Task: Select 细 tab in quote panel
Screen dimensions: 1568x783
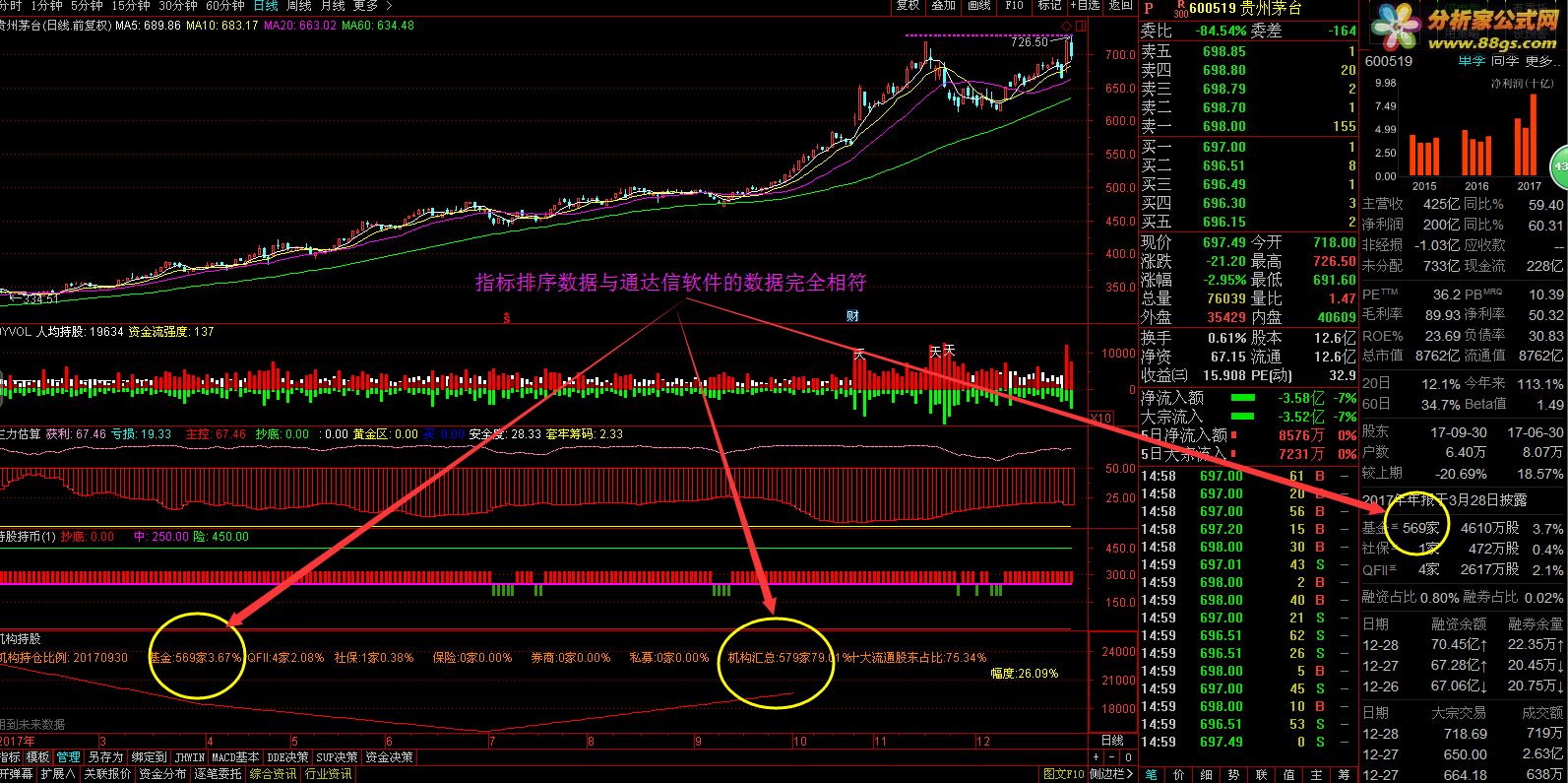Action: tap(1207, 775)
